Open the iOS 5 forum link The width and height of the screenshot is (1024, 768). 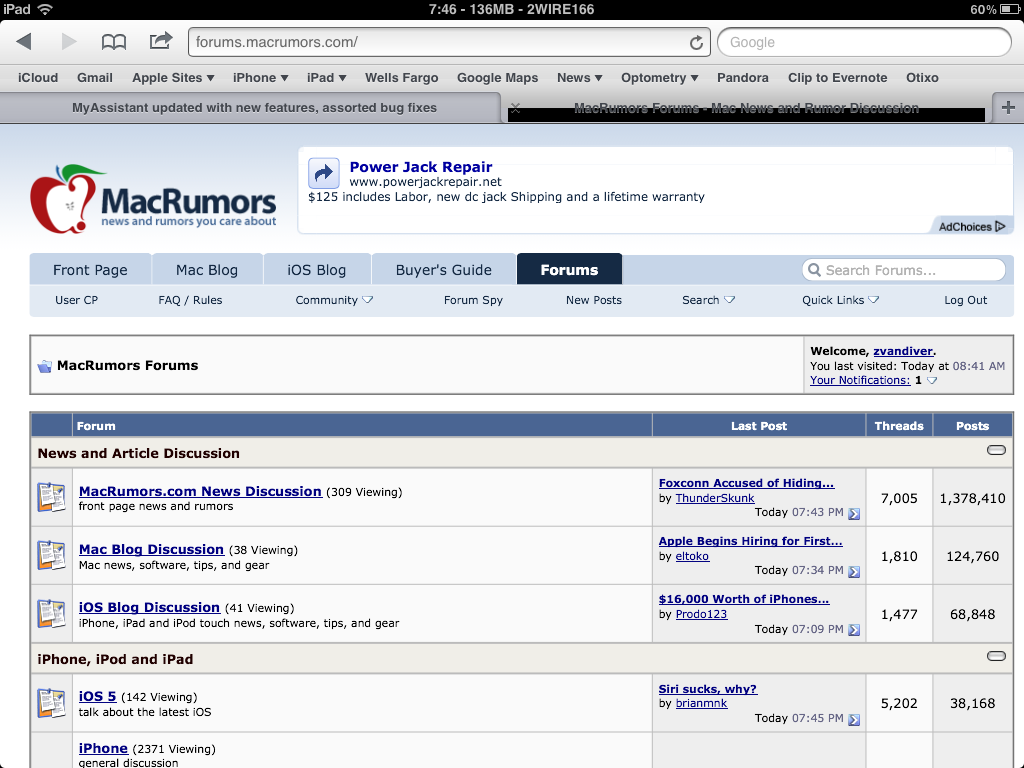tap(97, 696)
